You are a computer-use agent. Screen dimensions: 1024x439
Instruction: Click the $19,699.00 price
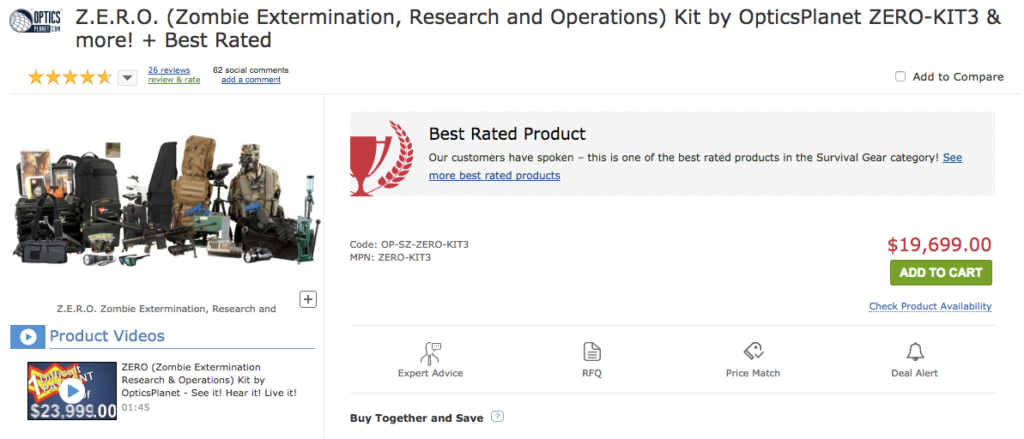(939, 244)
